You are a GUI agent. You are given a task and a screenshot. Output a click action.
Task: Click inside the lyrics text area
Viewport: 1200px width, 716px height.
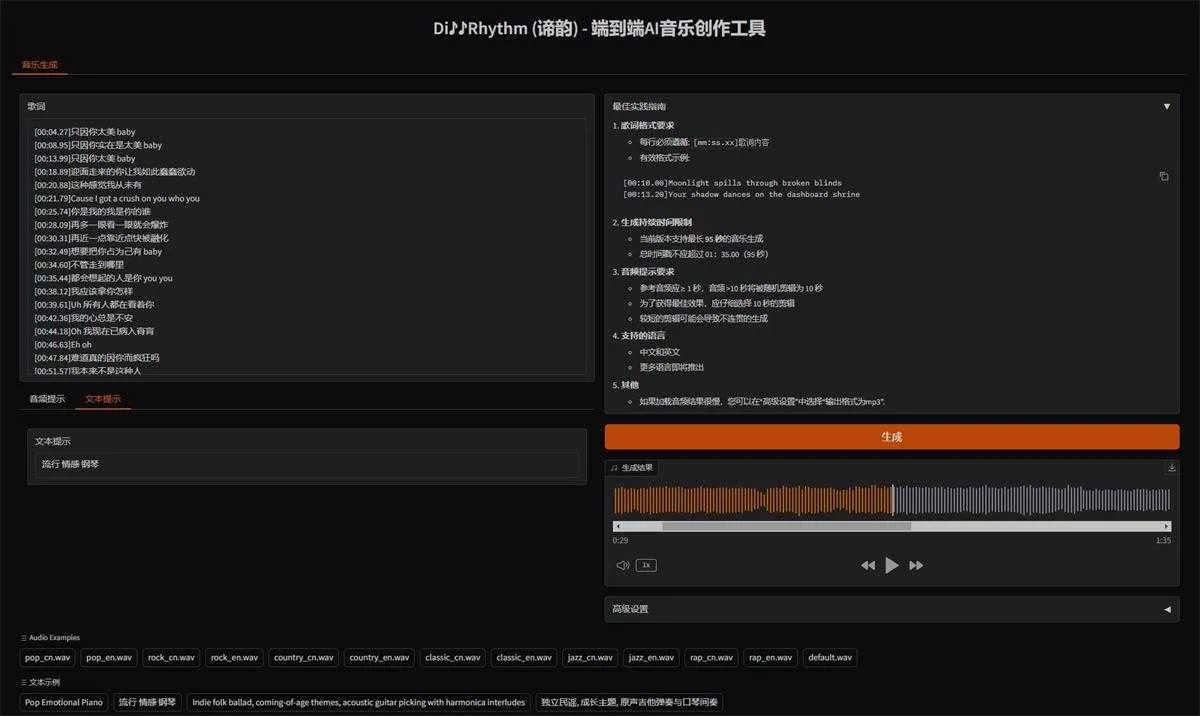coord(307,247)
